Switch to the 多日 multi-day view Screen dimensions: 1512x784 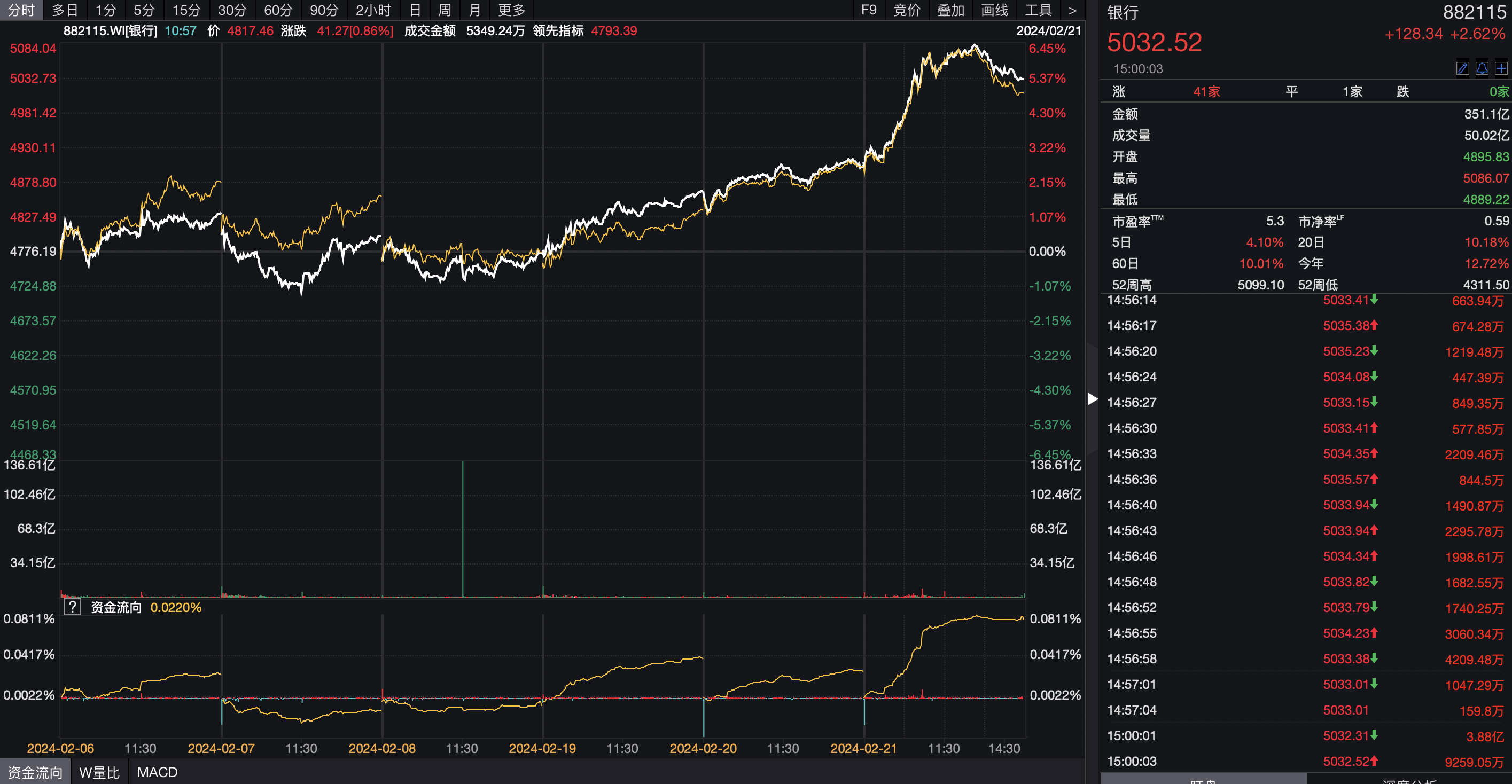pyautogui.click(x=65, y=10)
